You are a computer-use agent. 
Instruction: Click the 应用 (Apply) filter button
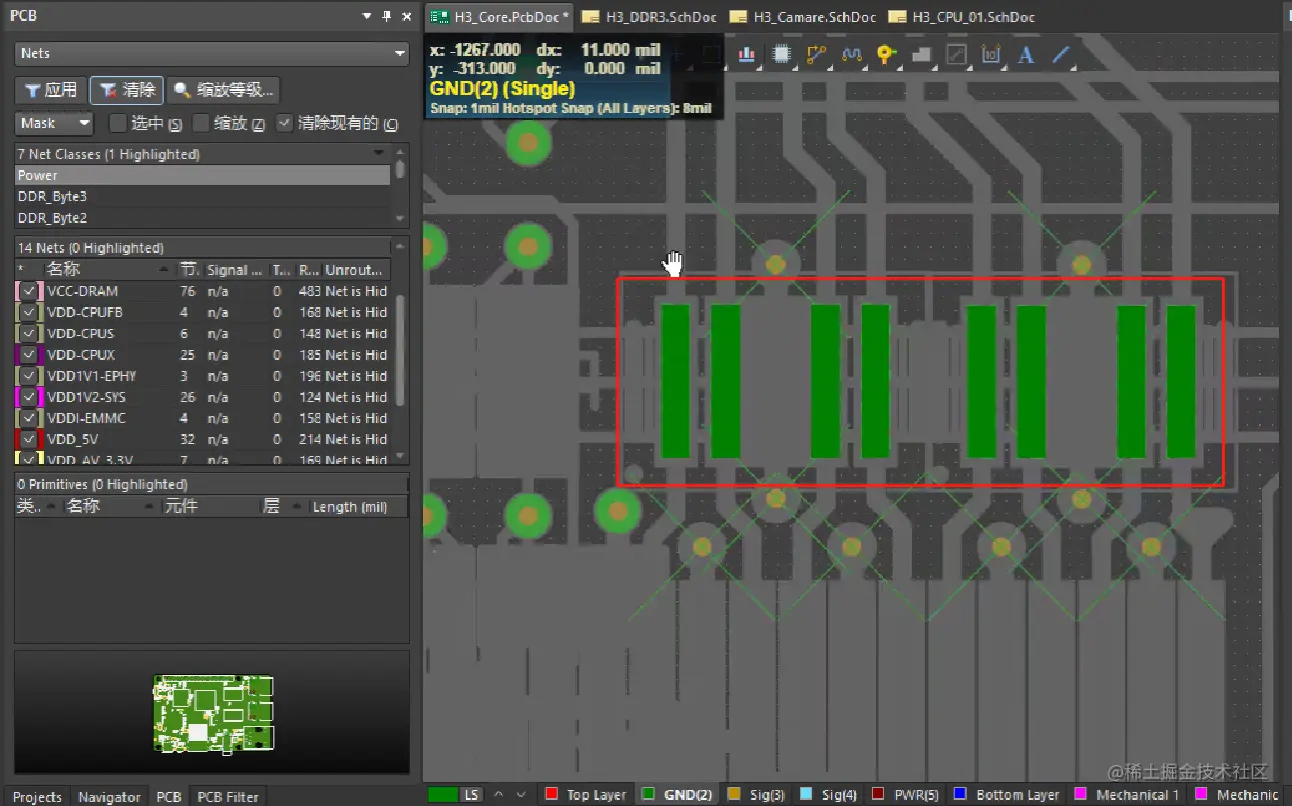tap(51, 90)
